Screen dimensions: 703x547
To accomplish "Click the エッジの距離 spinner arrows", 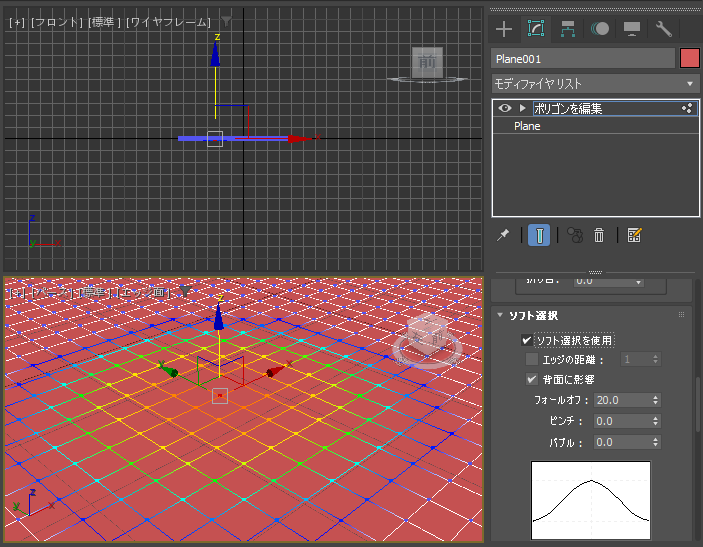I will tap(655, 359).
